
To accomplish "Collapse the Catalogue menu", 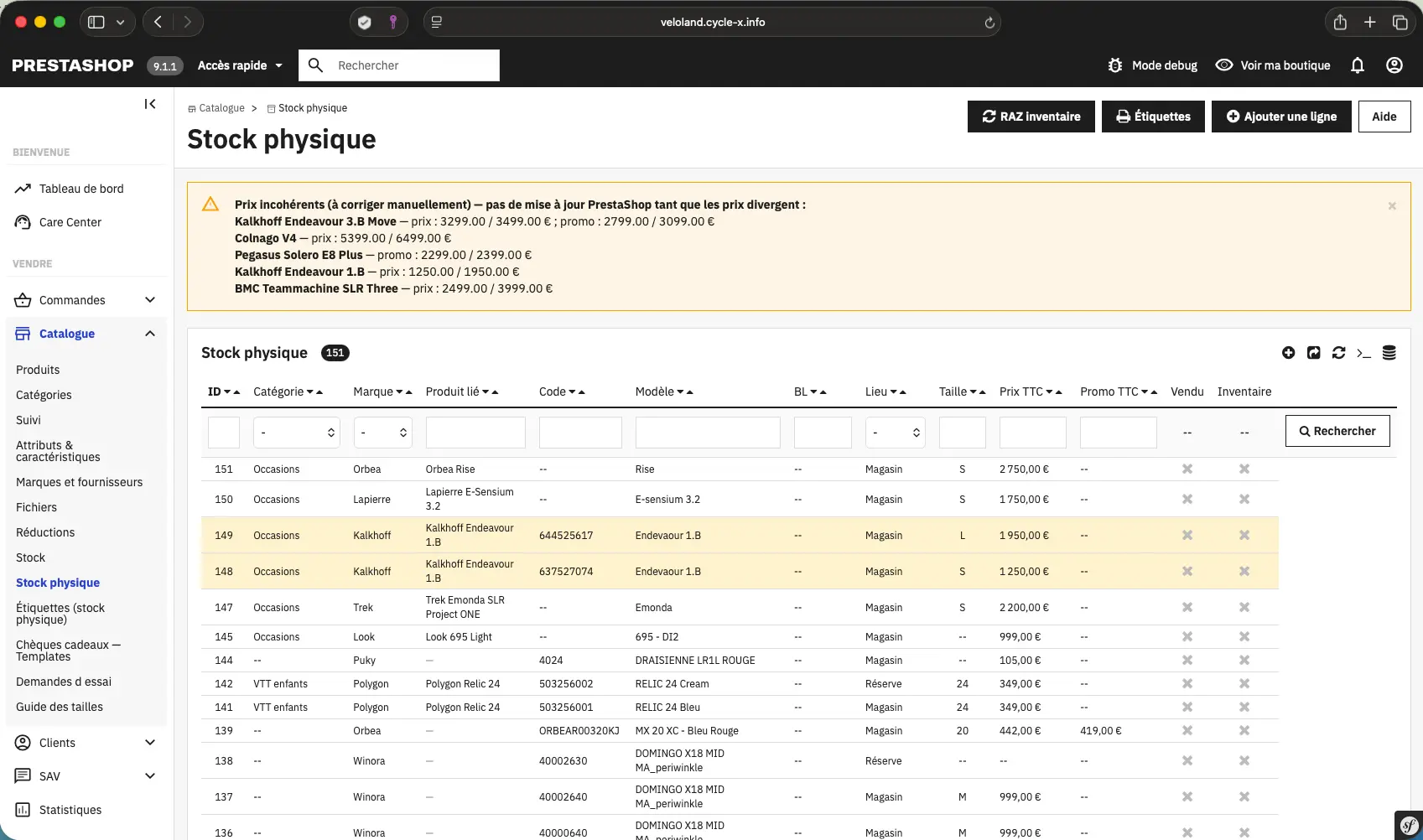I will point(150,334).
